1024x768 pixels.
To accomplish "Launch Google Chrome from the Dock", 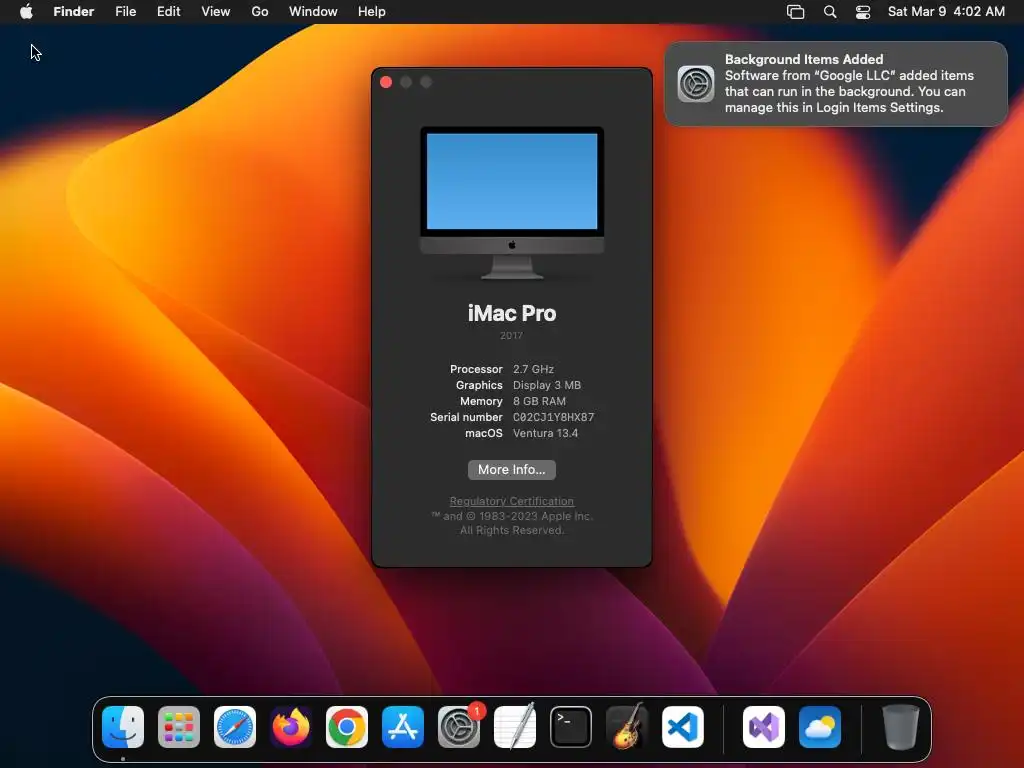I will coord(347,727).
